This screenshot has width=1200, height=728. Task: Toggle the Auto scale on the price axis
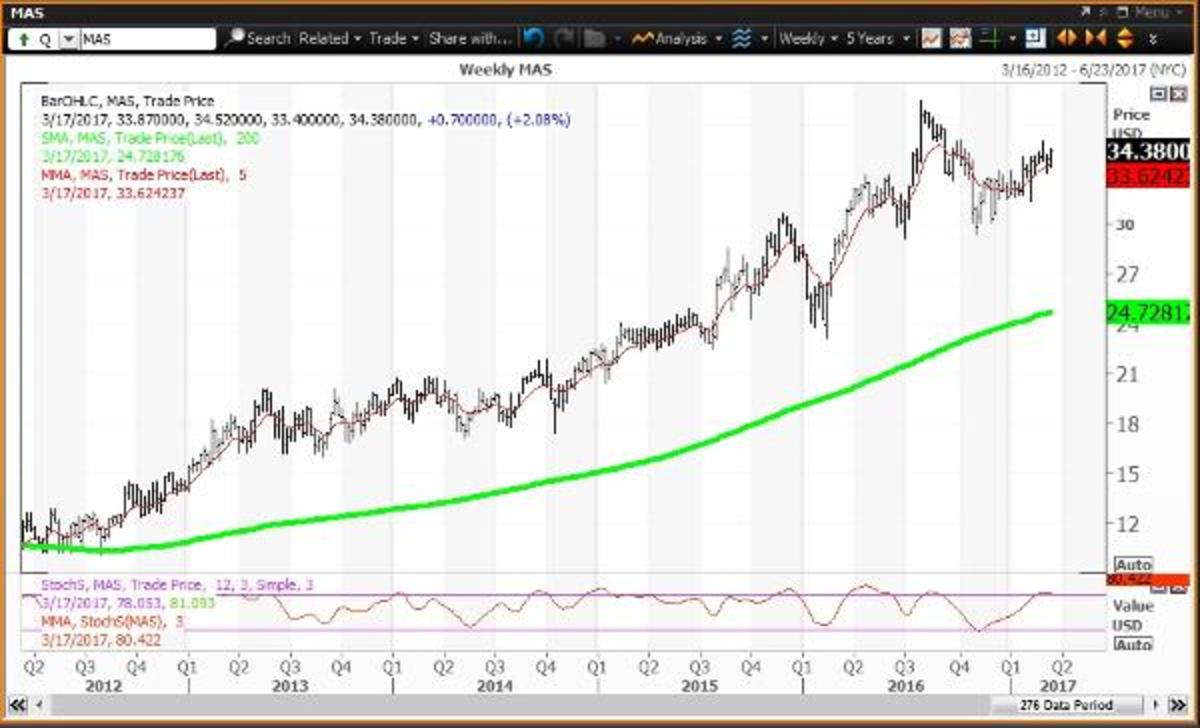(x=1134, y=565)
